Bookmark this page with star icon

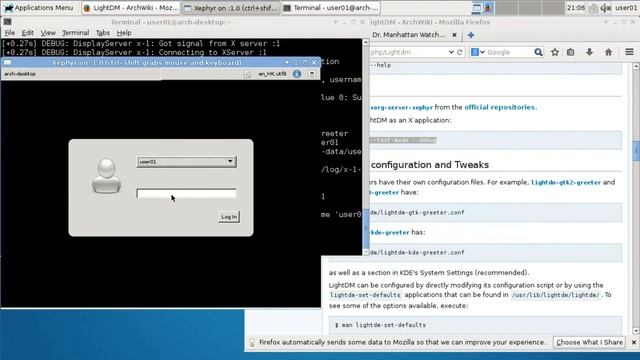point(555,52)
